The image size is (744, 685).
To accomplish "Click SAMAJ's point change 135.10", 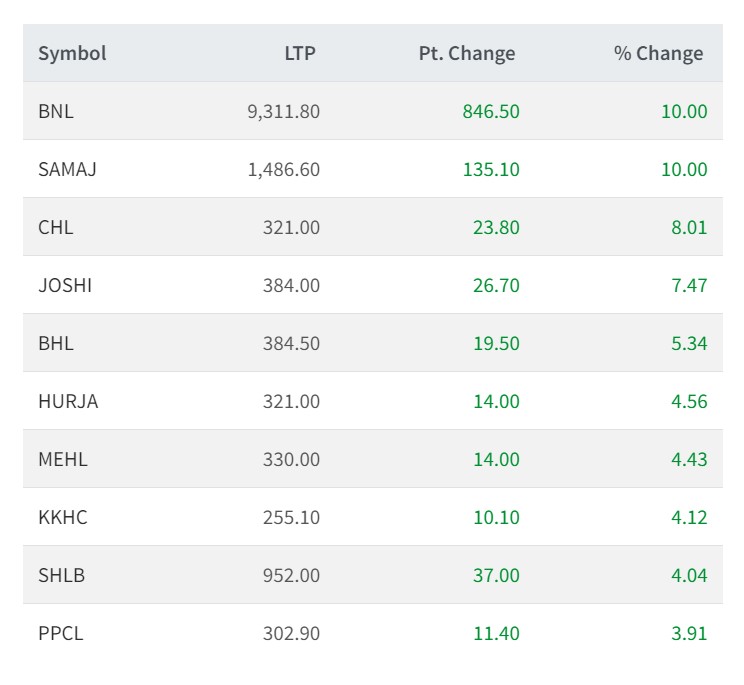I will pyautogui.click(x=491, y=169).
